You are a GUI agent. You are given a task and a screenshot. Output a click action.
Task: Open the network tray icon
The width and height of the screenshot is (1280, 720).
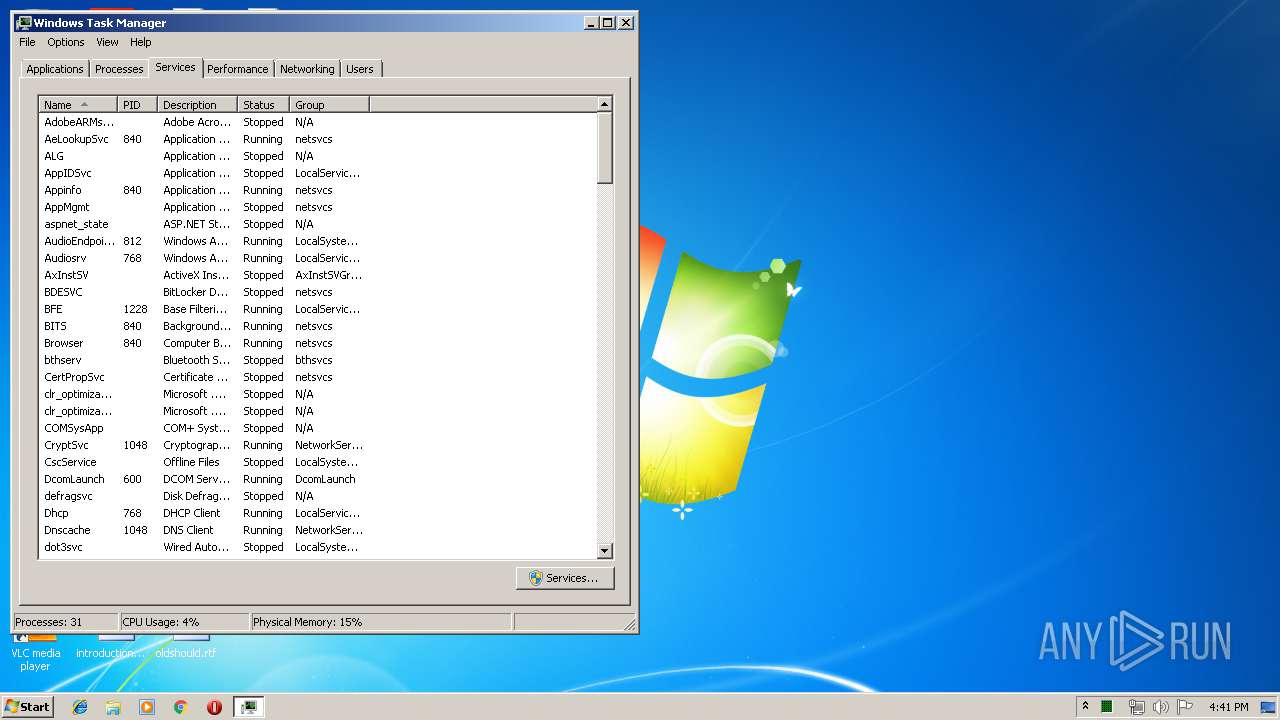(1136, 707)
